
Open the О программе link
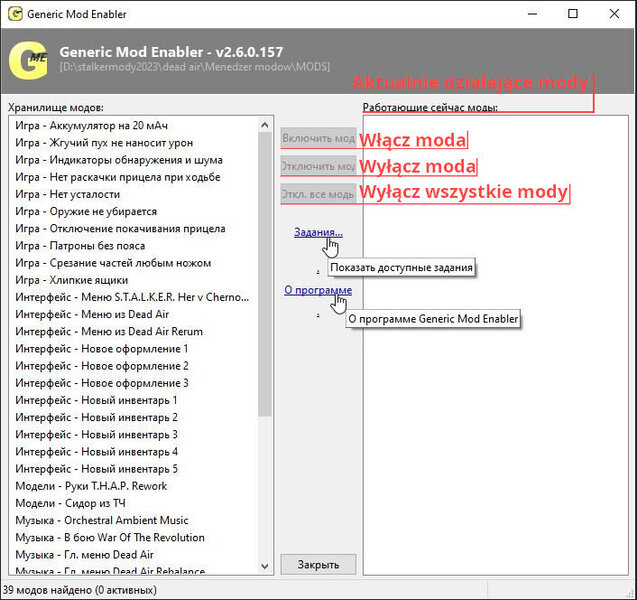tap(317, 290)
